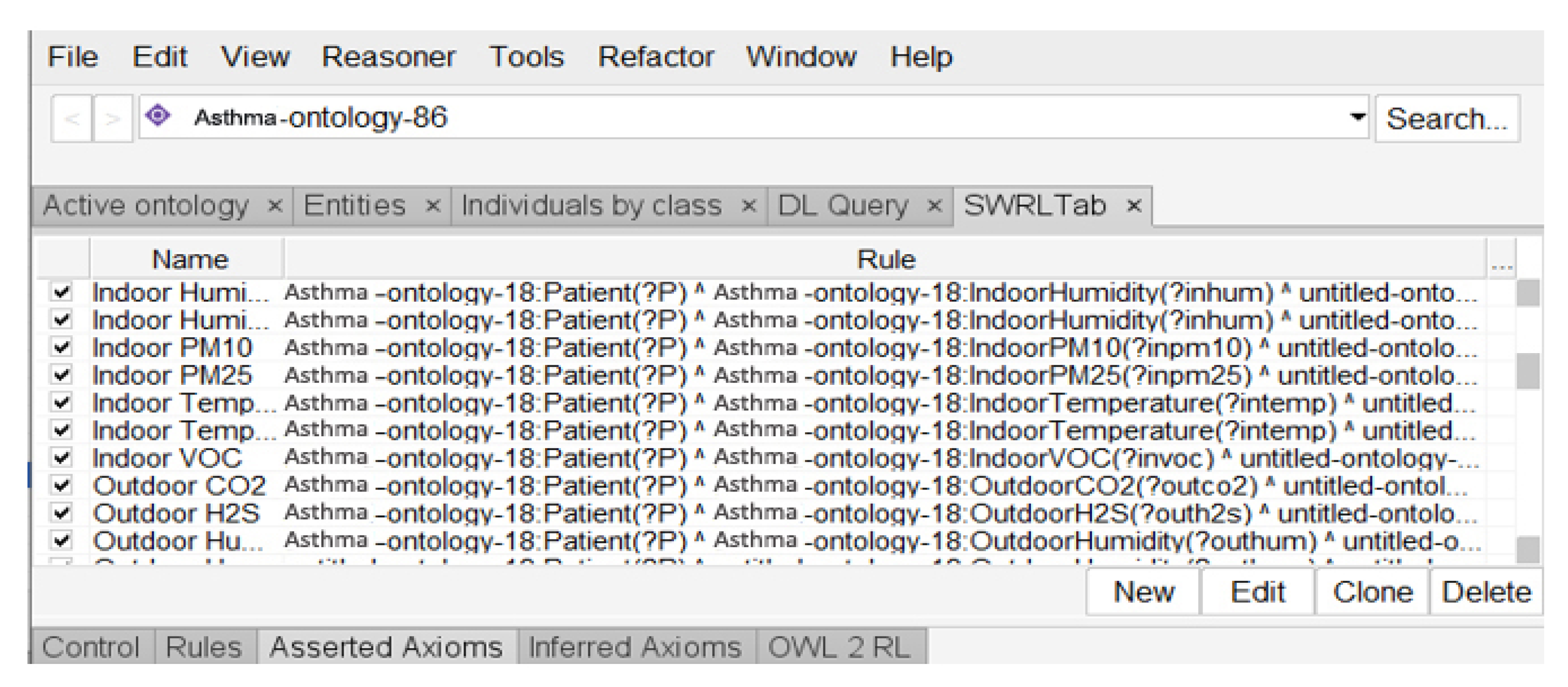Click the Search field
The image size is (1568, 687).
tap(1447, 119)
